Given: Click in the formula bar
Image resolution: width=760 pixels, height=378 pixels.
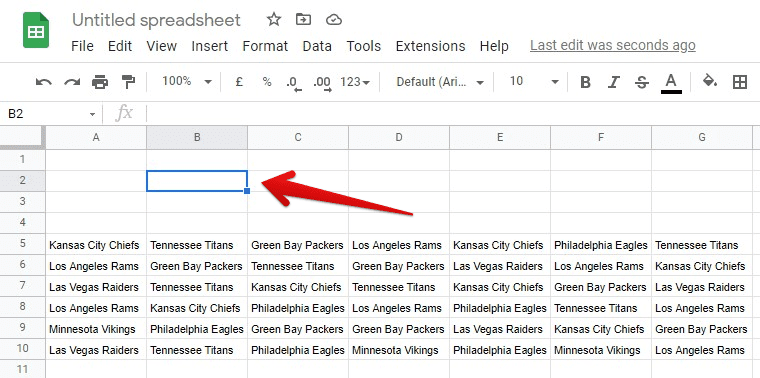Looking at the screenshot, I should [453, 114].
